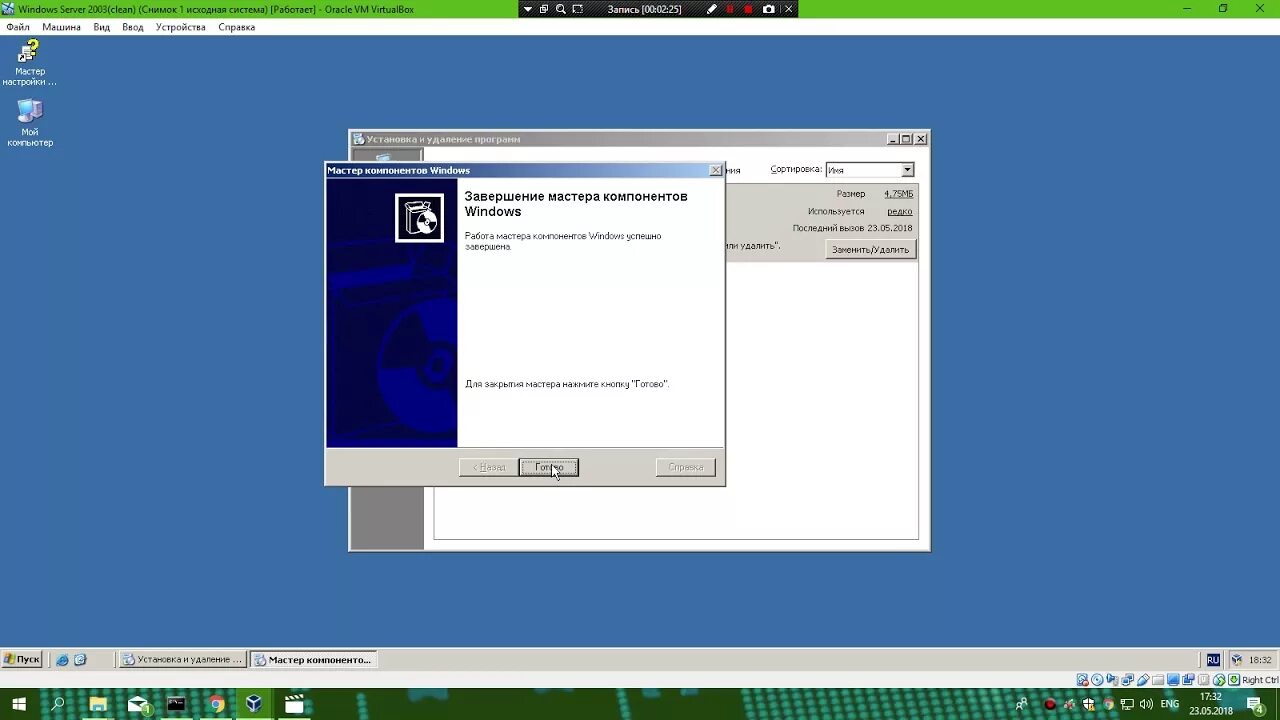Click the recorder window-select icon

(544, 9)
